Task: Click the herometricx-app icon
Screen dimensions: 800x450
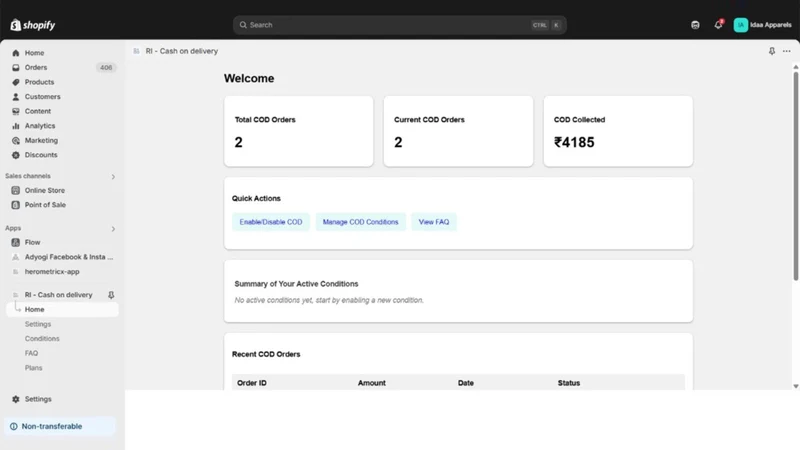Action: [16, 271]
